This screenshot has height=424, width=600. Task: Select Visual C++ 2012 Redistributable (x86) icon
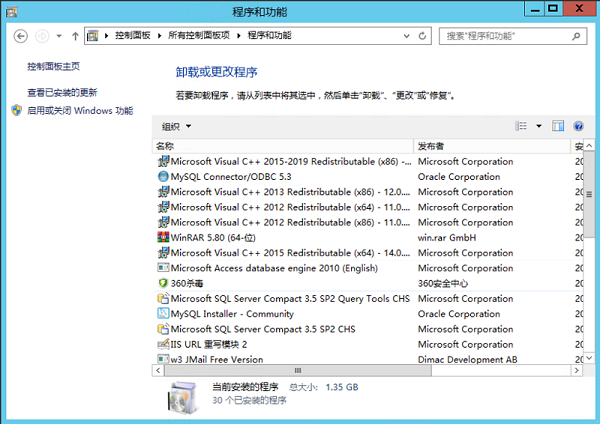click(163, 222)
